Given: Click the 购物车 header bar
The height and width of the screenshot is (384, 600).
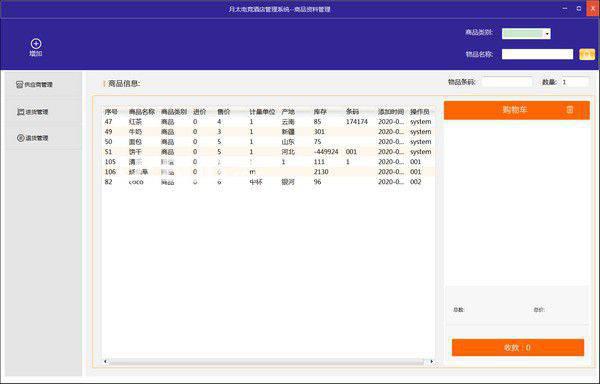Looking at the screenshot, I should coord(517,110).
